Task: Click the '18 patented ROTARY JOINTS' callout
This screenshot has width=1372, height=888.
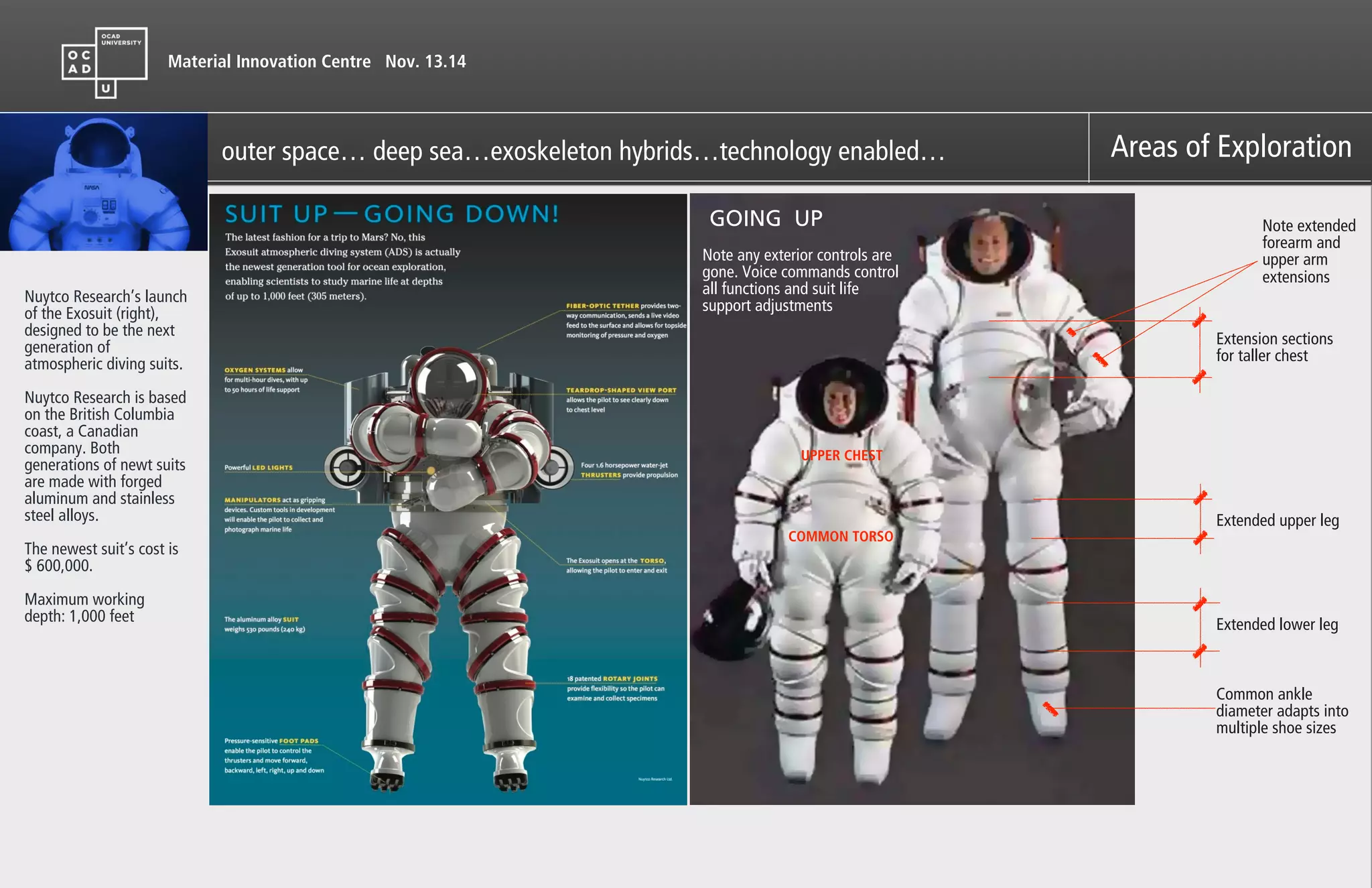Action: 616,688
